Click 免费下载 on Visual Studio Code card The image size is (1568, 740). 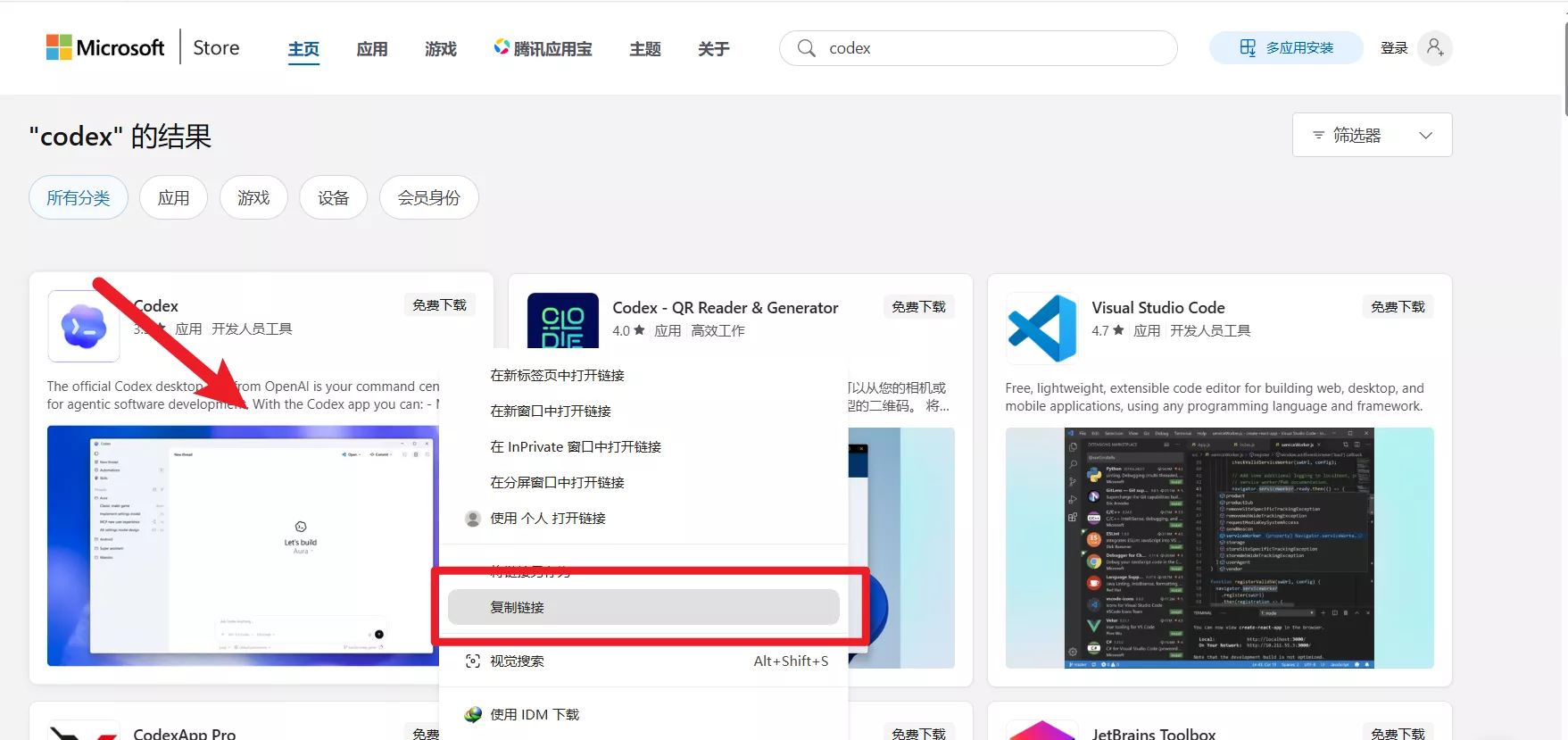(1398, 307)
